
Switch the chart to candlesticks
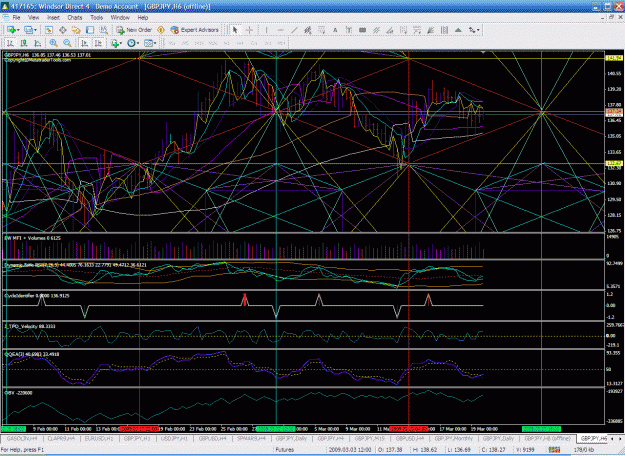24,43
